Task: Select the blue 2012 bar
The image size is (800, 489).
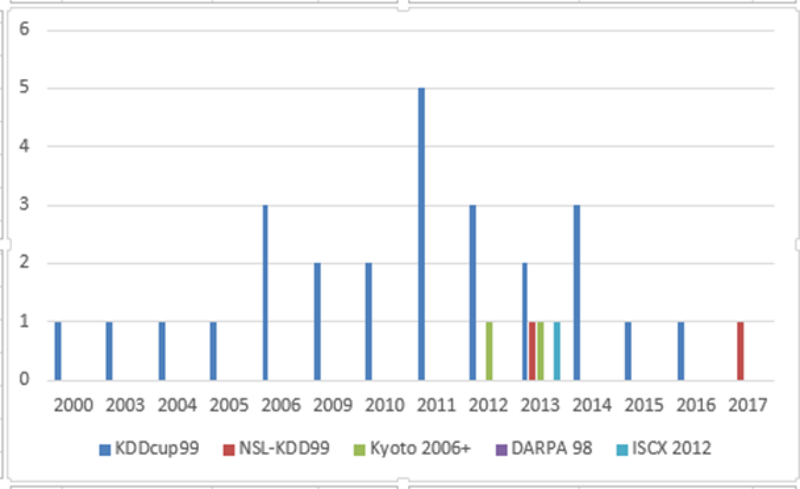Action: [473, 292]
